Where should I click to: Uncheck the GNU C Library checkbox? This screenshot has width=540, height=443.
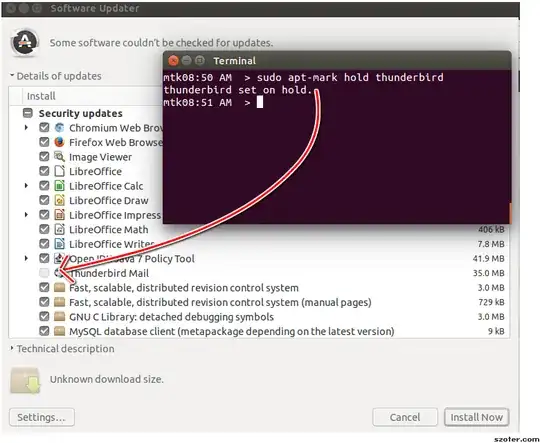coord(44,316)
